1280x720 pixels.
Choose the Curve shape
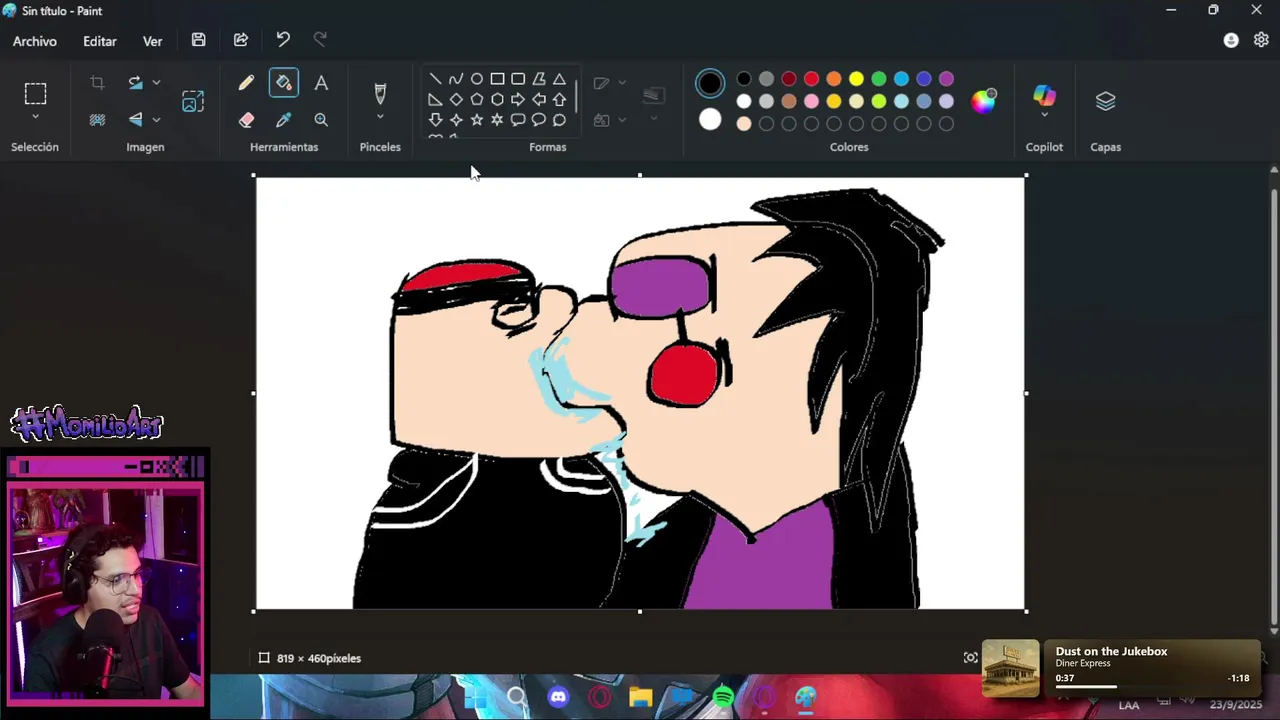click(456, 79)
